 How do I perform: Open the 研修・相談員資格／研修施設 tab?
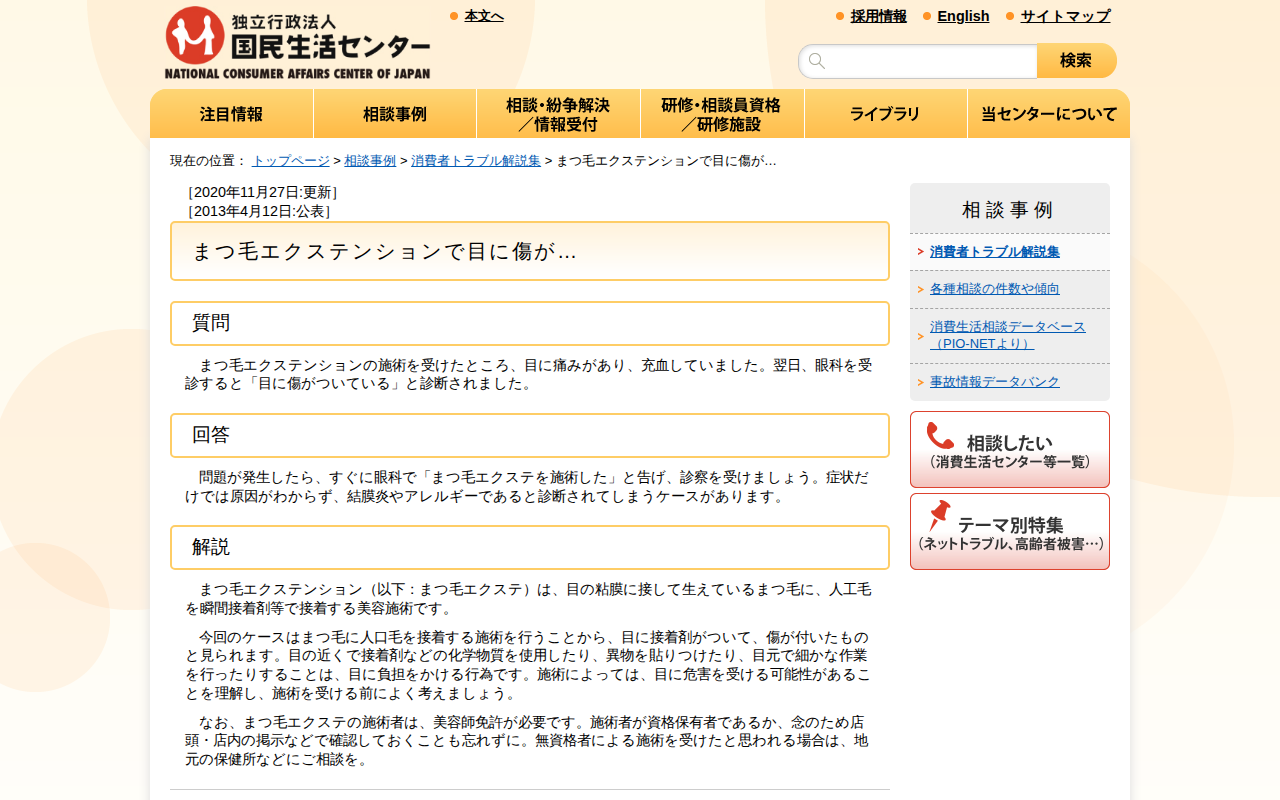(722, 114)
